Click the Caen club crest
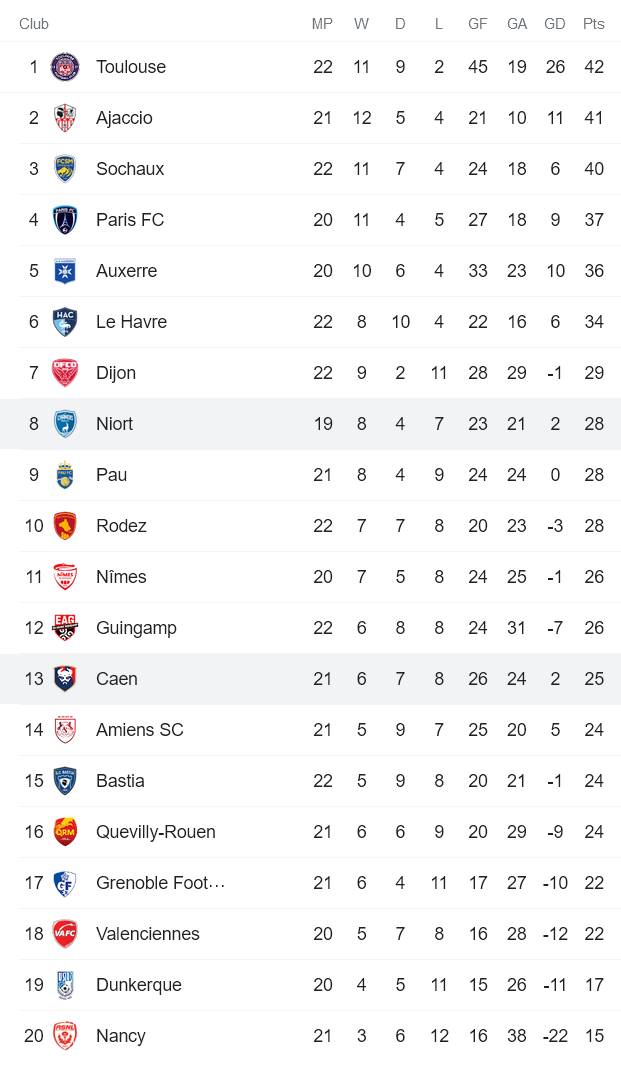Viewport: 621px width, 1072px height. [65, 678]
